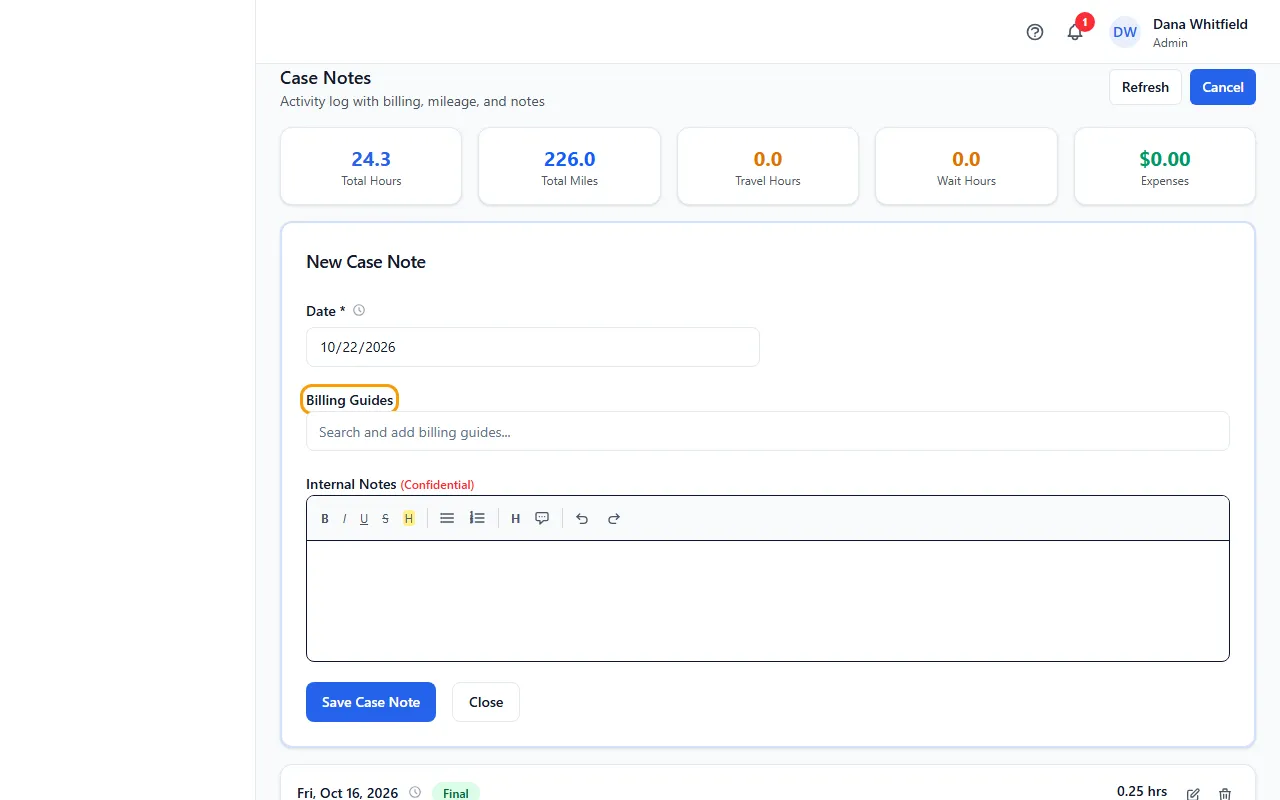This screenshot has width=1280, height=800.
Task: Click the 0.25 hrs value
Action: click(x=1142, y=791)
